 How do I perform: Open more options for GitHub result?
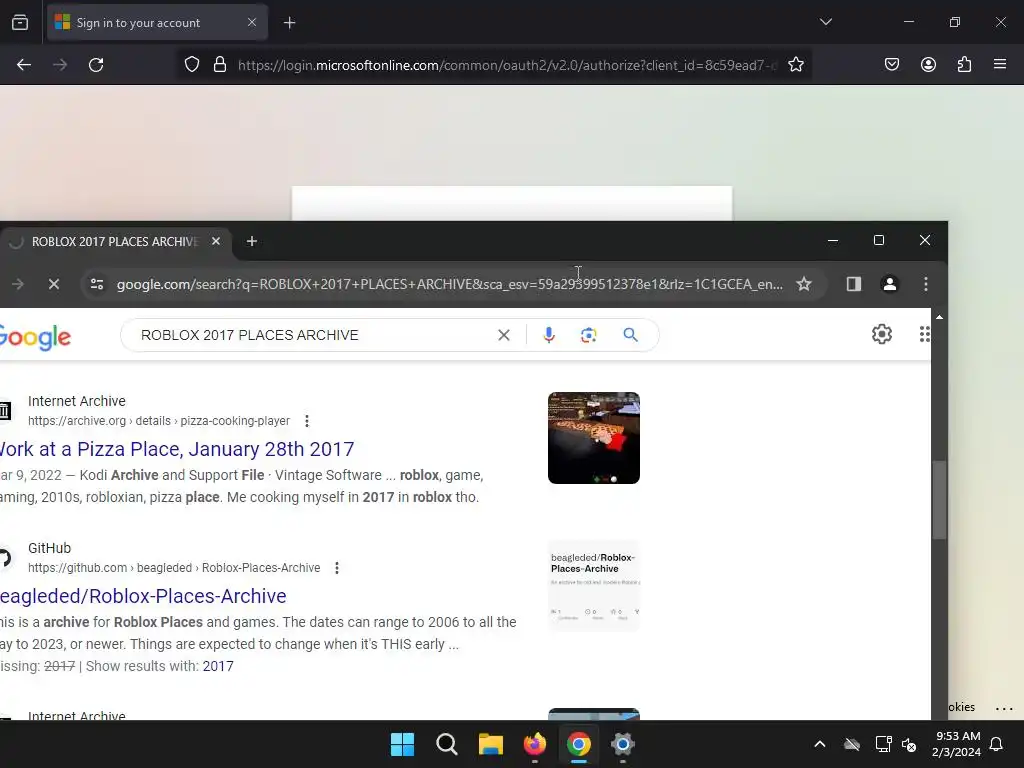point(337,568)
